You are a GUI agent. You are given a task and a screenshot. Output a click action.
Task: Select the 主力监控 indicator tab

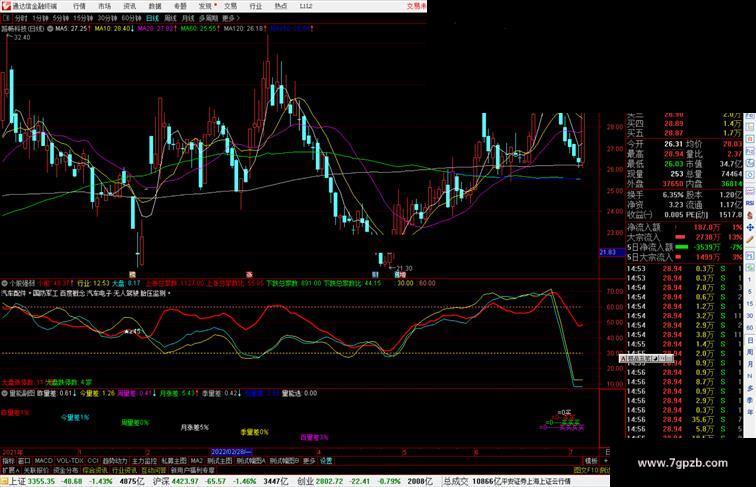pos(144,461)
